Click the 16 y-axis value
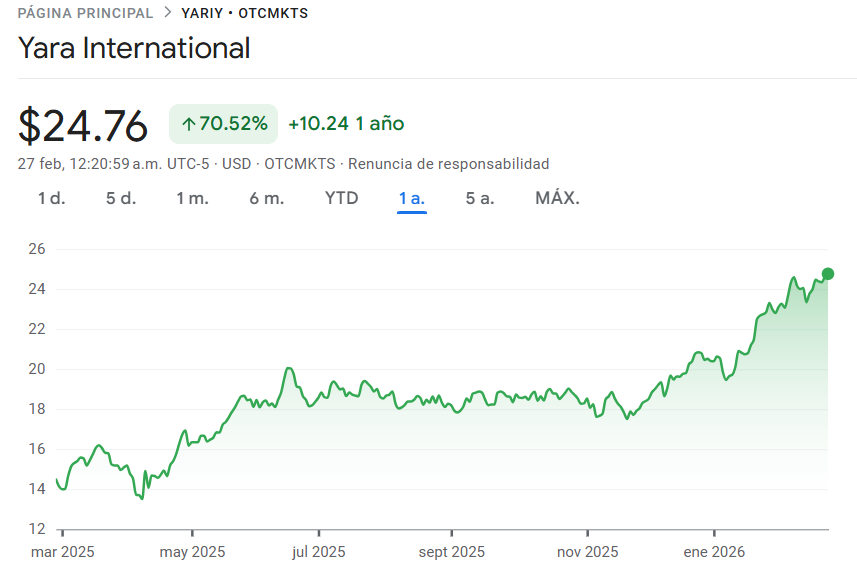The height and width of the screenshot is (579, 857). pyautogui.click(x=37, y=449)
